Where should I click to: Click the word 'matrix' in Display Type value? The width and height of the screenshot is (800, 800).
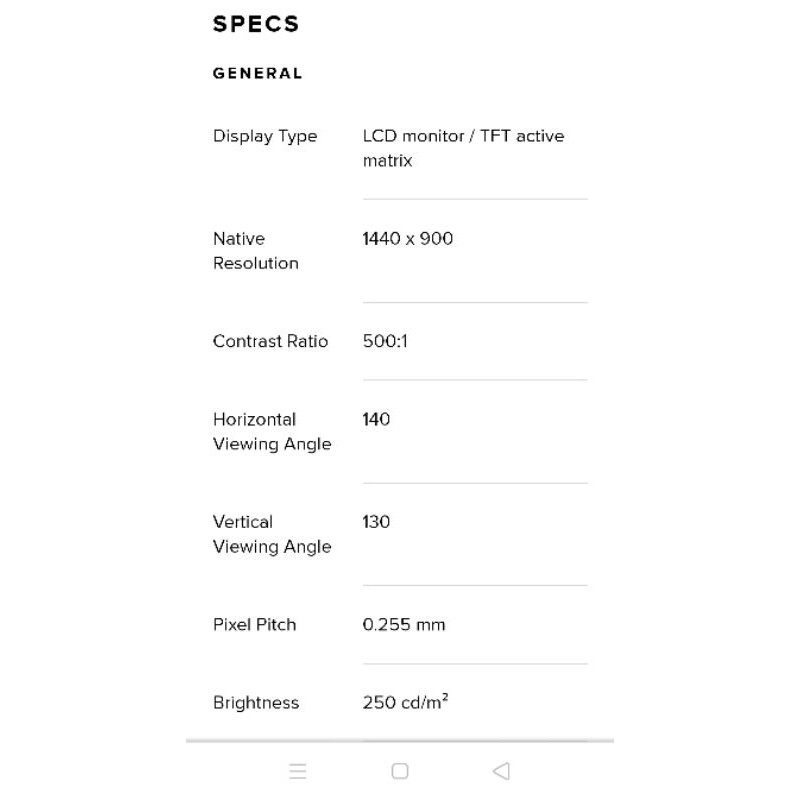tap(387, 161)
